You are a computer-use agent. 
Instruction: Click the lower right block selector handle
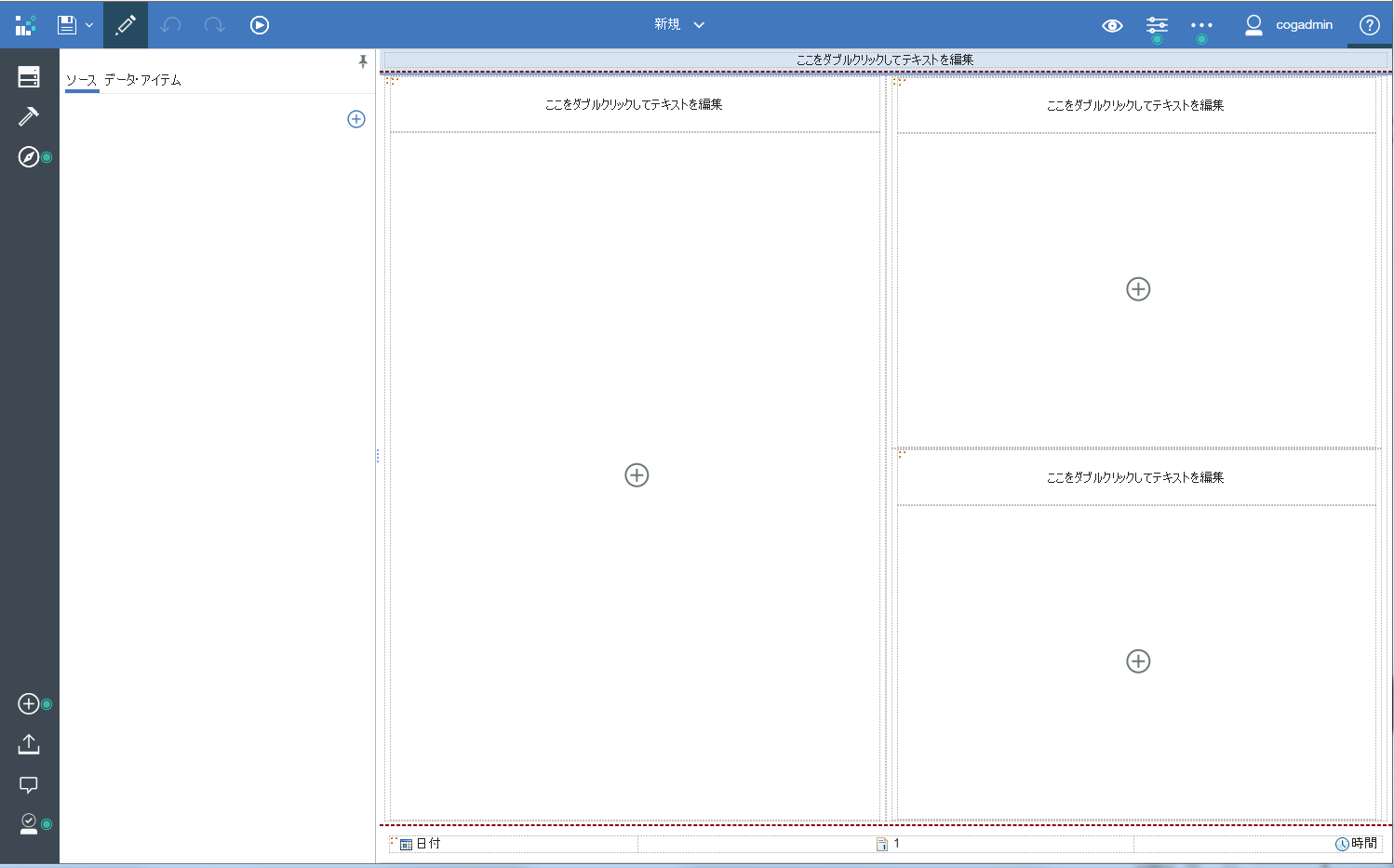pyautogui.click(x=901, y=454)
